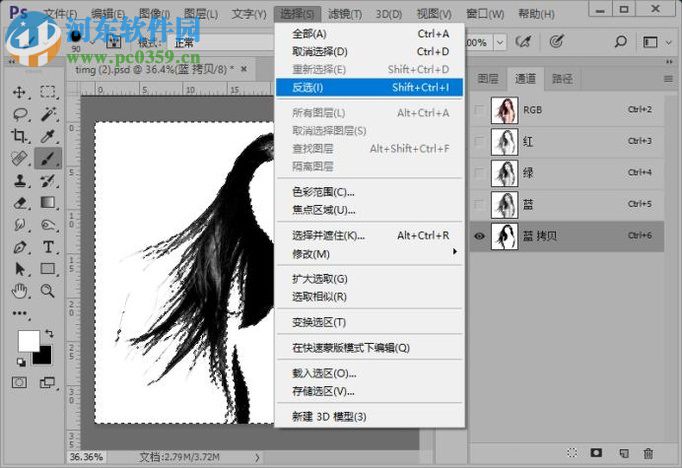Switch to the 路径 tab
This screenshot has height=468, width=682.
coord(562,79)
